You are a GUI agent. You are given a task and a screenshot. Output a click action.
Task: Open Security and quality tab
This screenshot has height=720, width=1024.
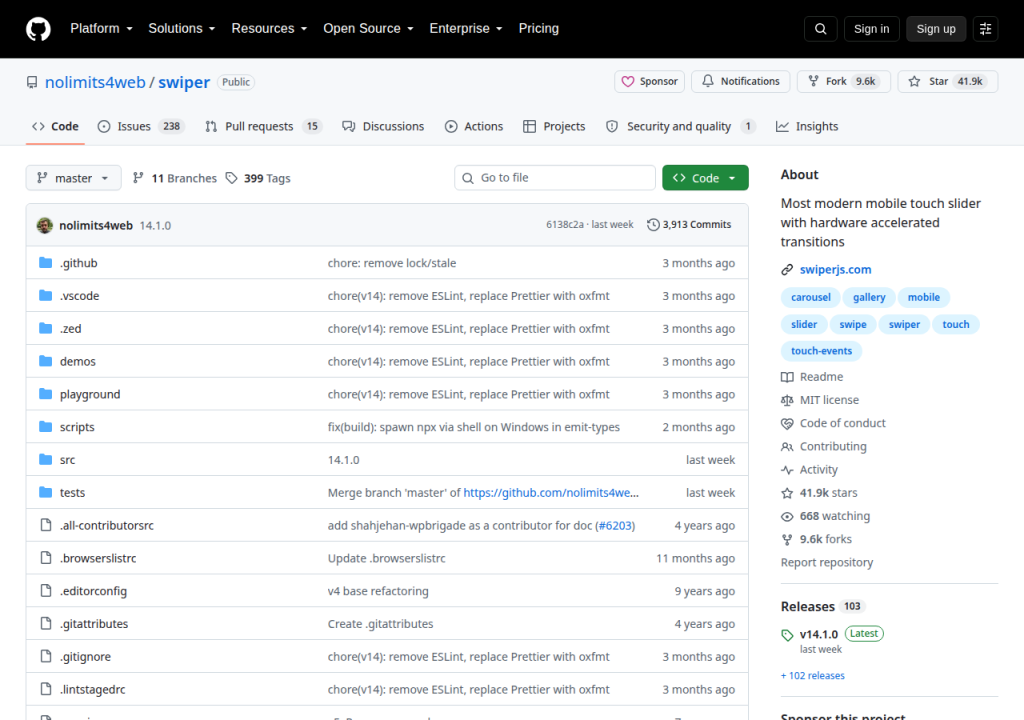point(680,127)
